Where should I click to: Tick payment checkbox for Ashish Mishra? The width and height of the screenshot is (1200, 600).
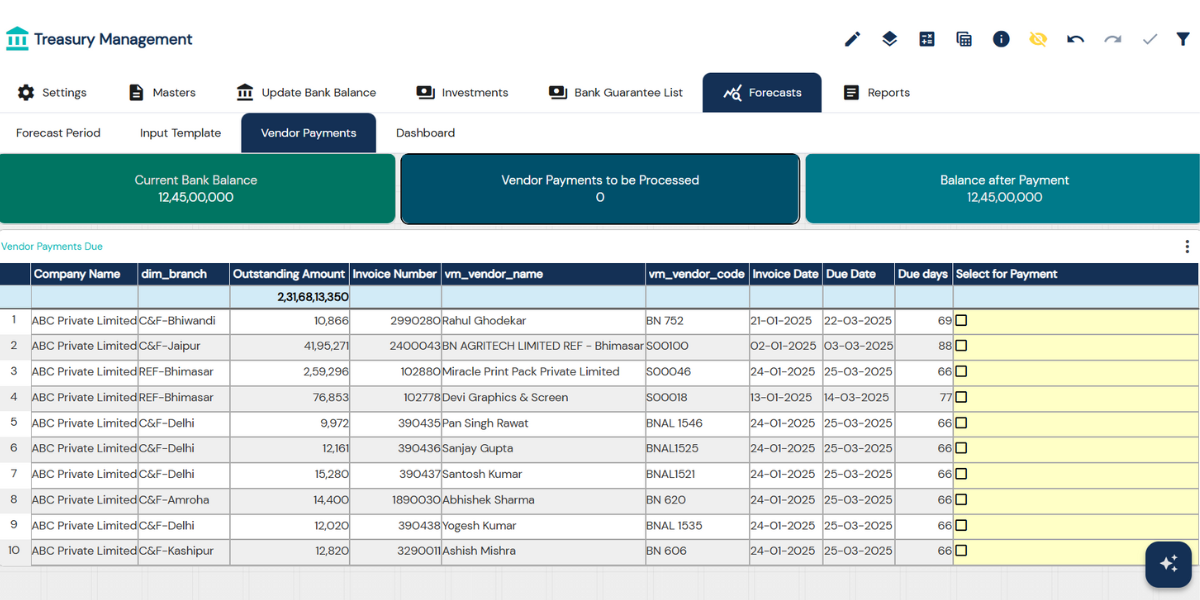(961, 551)
